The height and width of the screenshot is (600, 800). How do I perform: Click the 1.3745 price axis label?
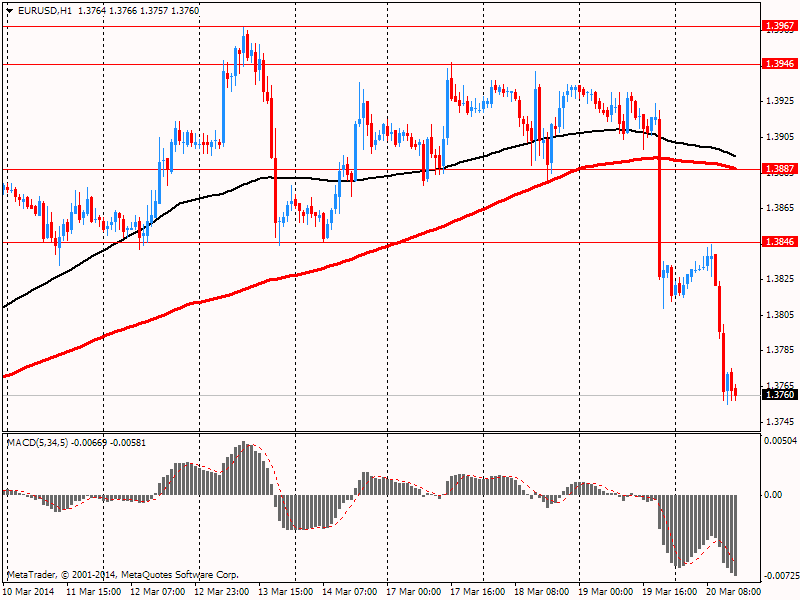(780, 422)
